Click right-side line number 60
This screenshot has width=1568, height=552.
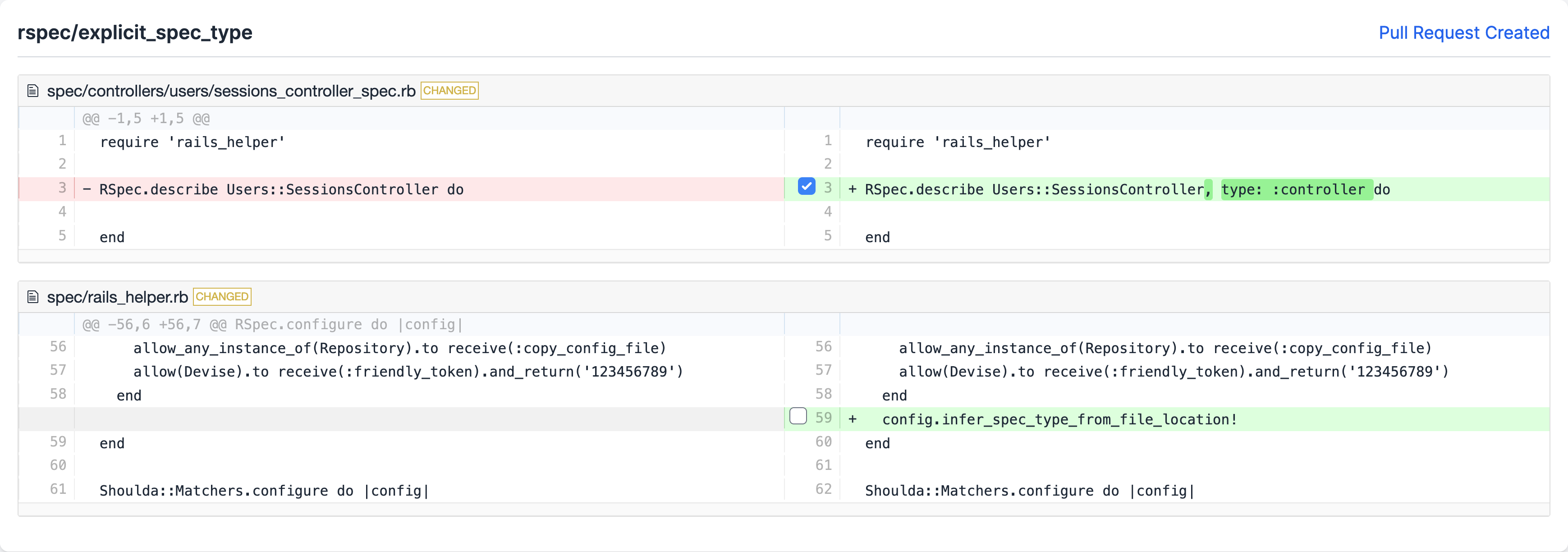click(823, 442)
